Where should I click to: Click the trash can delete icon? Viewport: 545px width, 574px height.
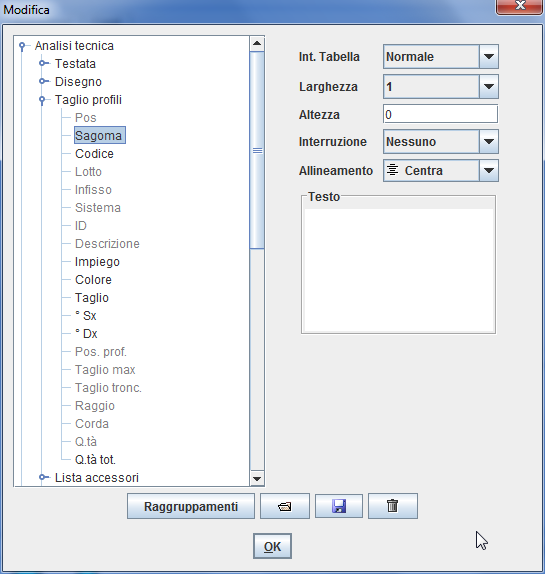point(393,506)
